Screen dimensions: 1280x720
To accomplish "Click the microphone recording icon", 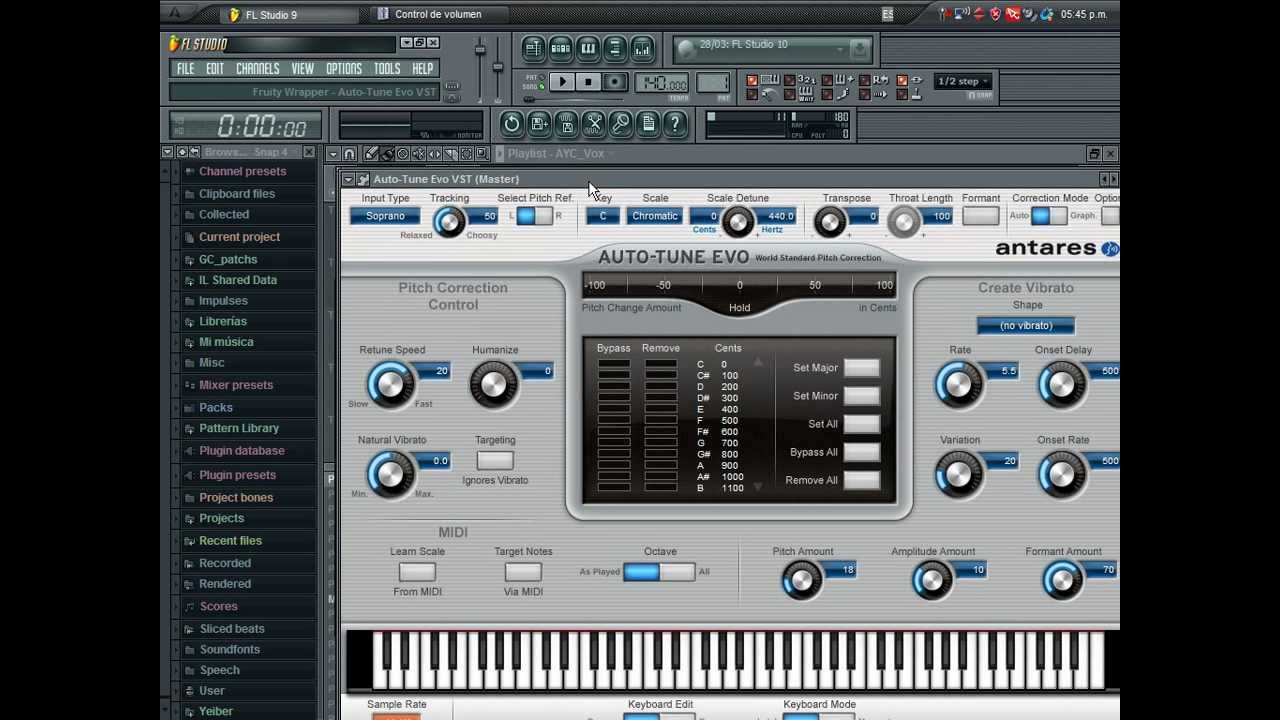I will pyautogui.click(x=621, y=124).
